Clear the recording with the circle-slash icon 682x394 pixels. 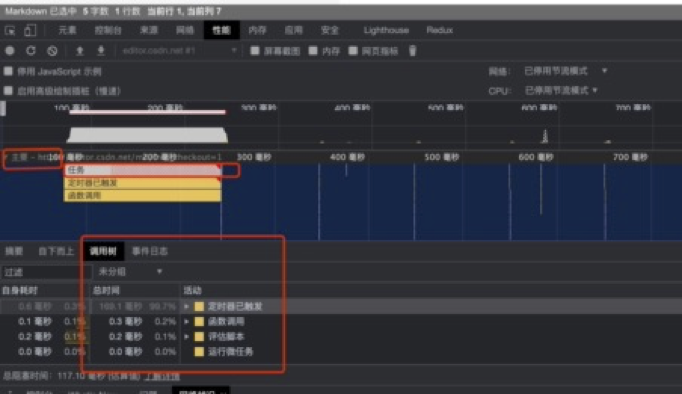(52, 51)
